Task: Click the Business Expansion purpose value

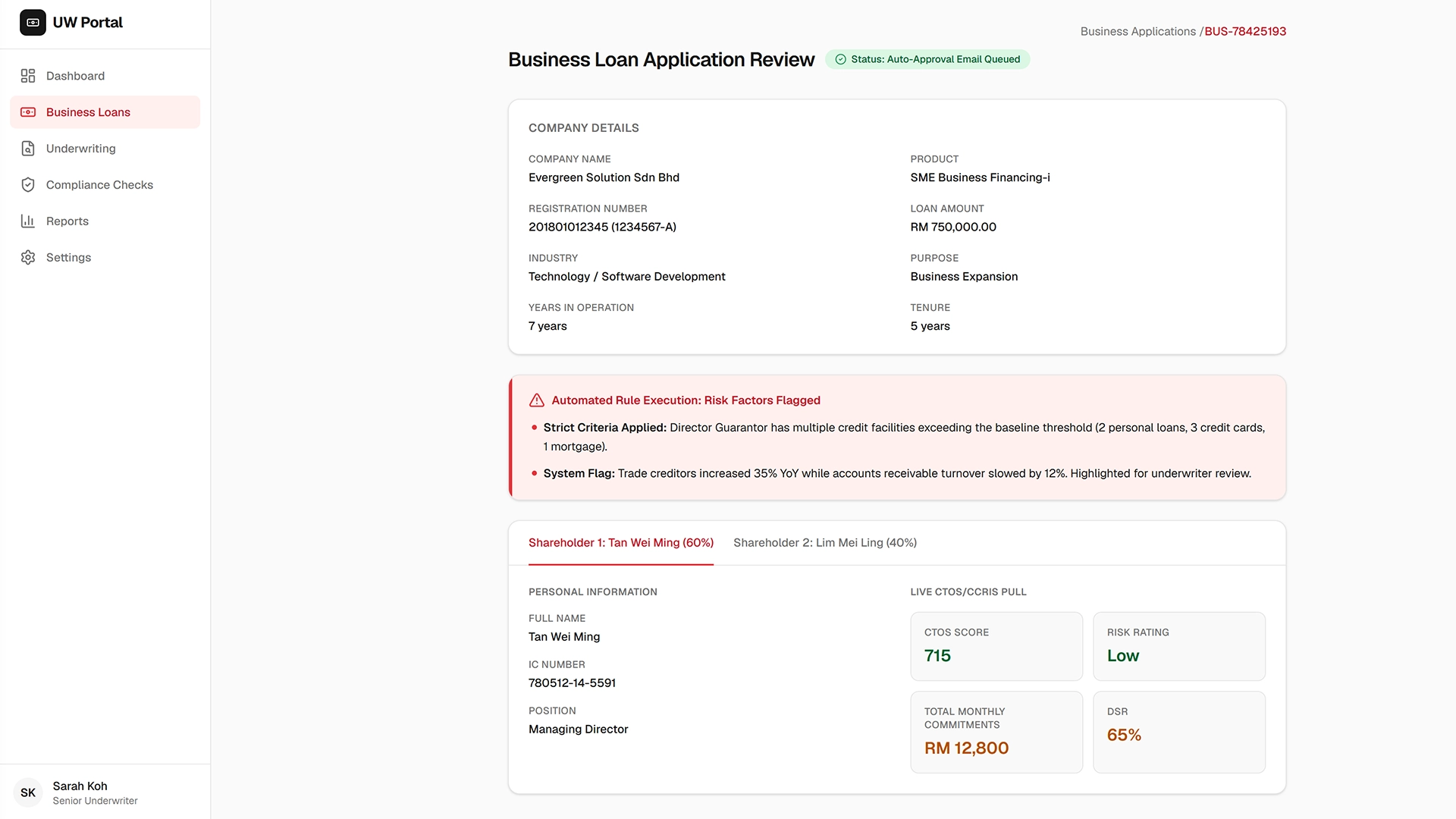Action: (x=964, y=277)
